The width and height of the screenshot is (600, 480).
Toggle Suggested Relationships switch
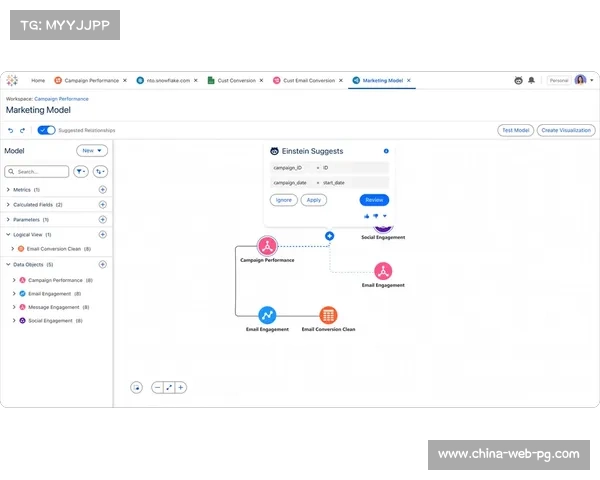46,130
